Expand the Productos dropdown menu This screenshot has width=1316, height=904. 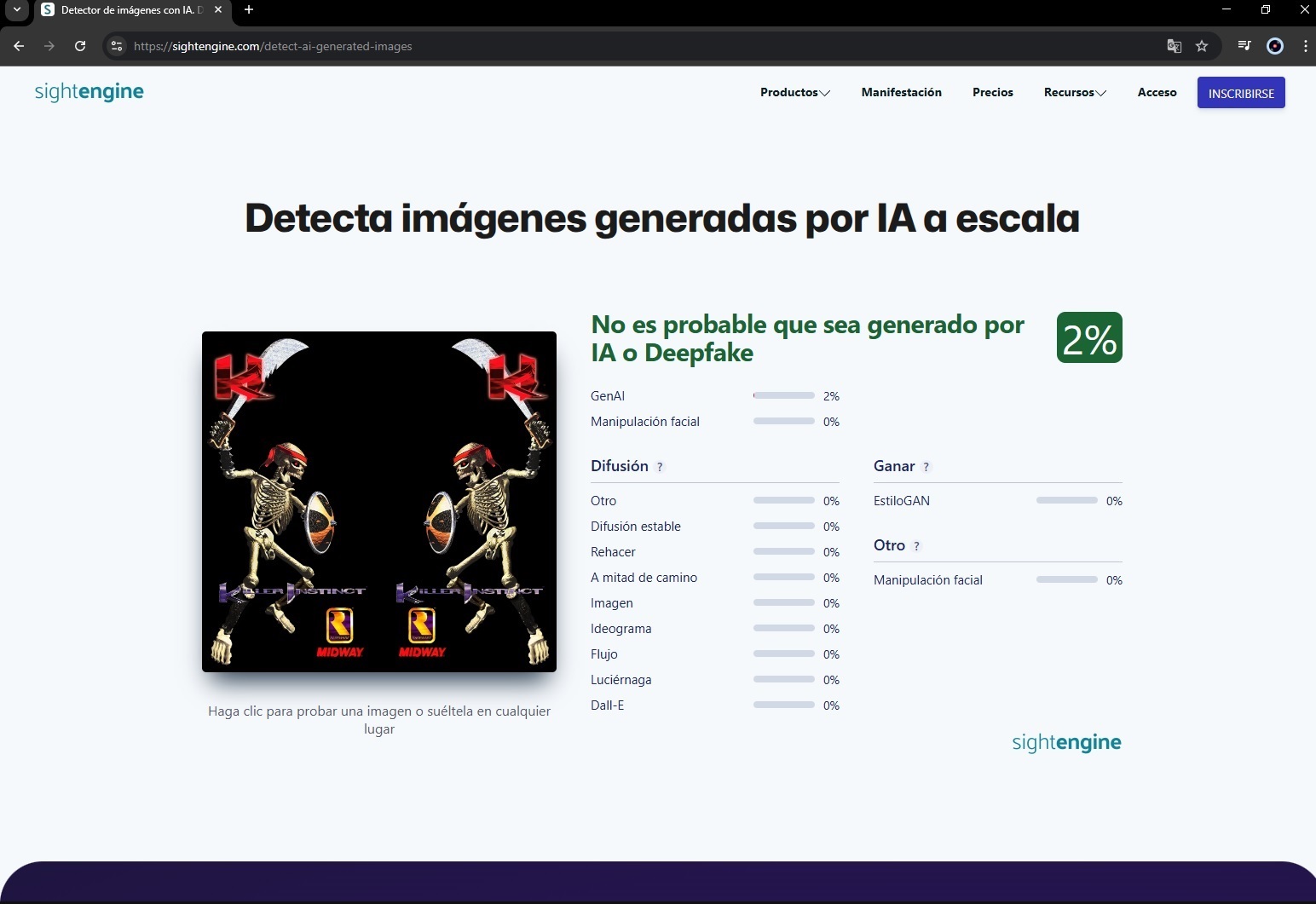[794, 92]
